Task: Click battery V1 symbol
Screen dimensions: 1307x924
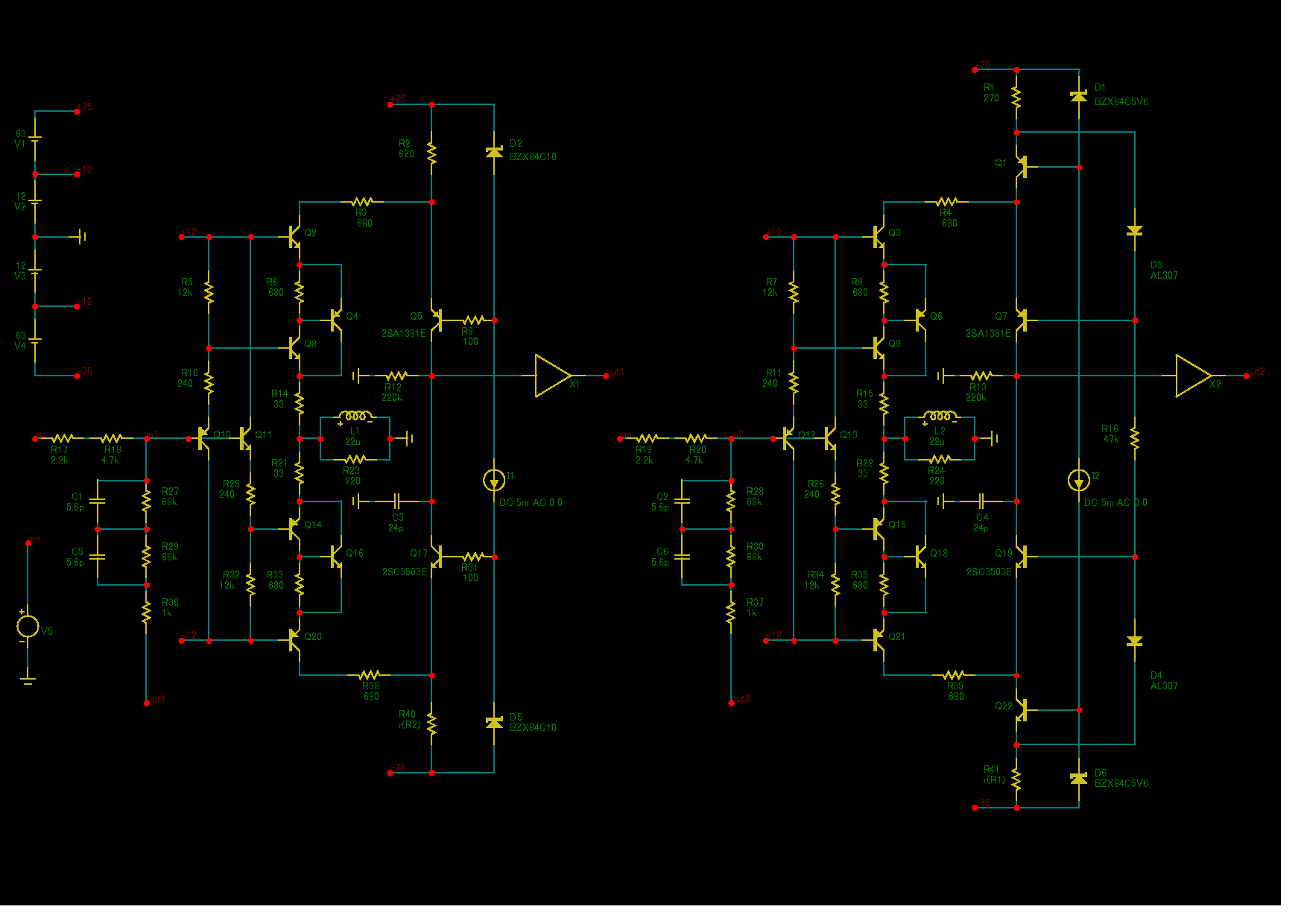Action: tap(35, 139)
